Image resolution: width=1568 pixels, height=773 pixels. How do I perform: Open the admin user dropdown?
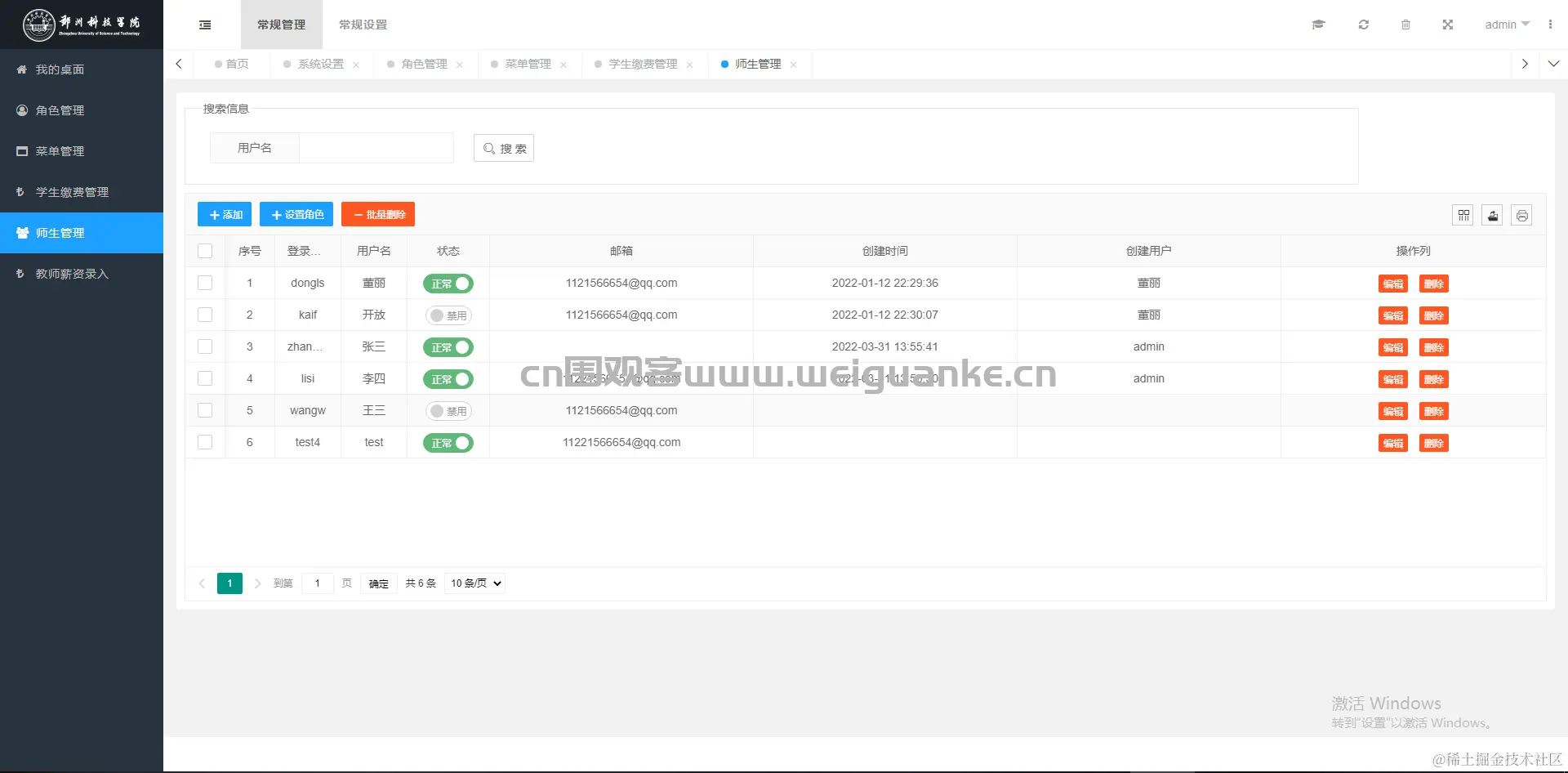(1507, 25)
